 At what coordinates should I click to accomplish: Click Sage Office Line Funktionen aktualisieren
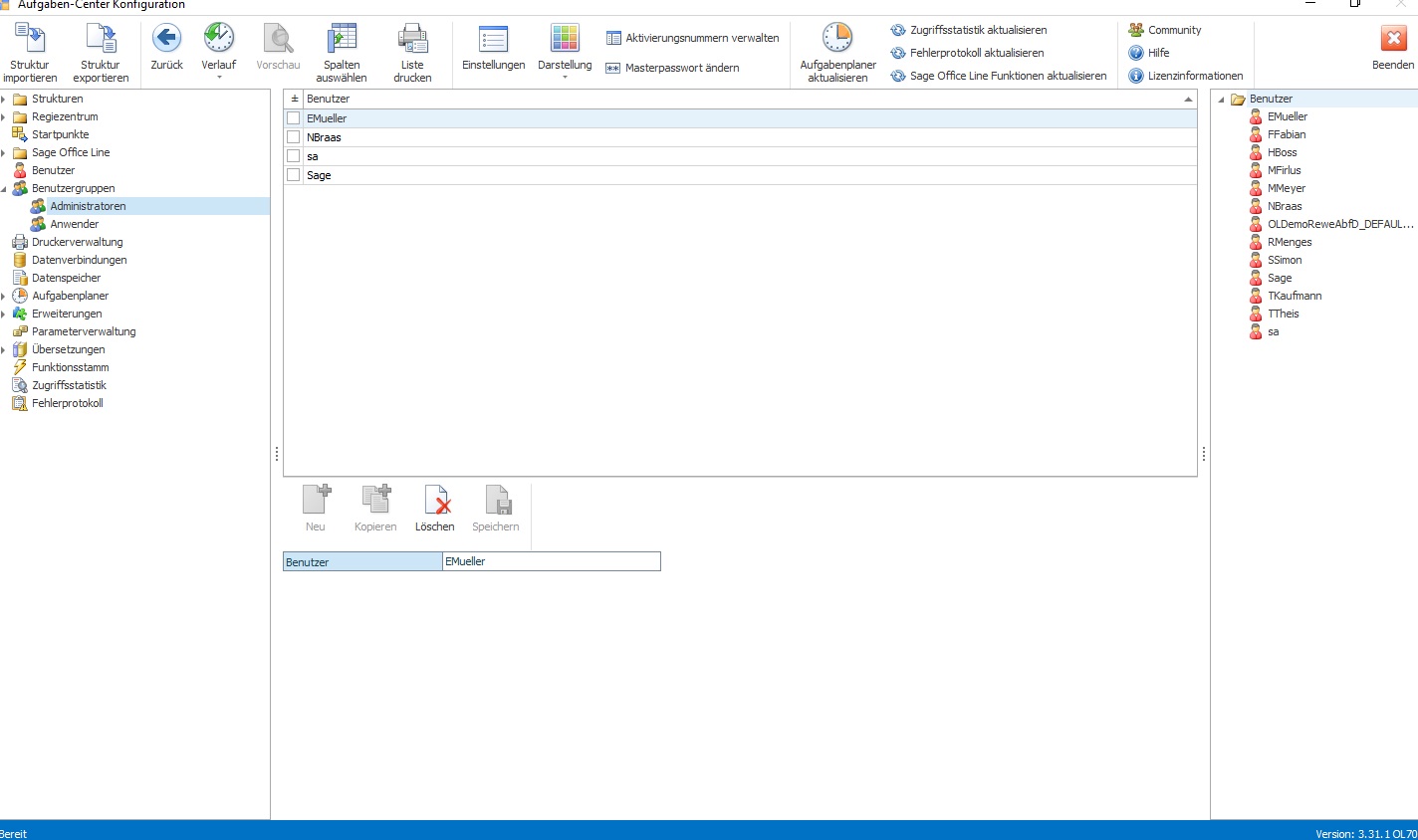pos(998,76)
